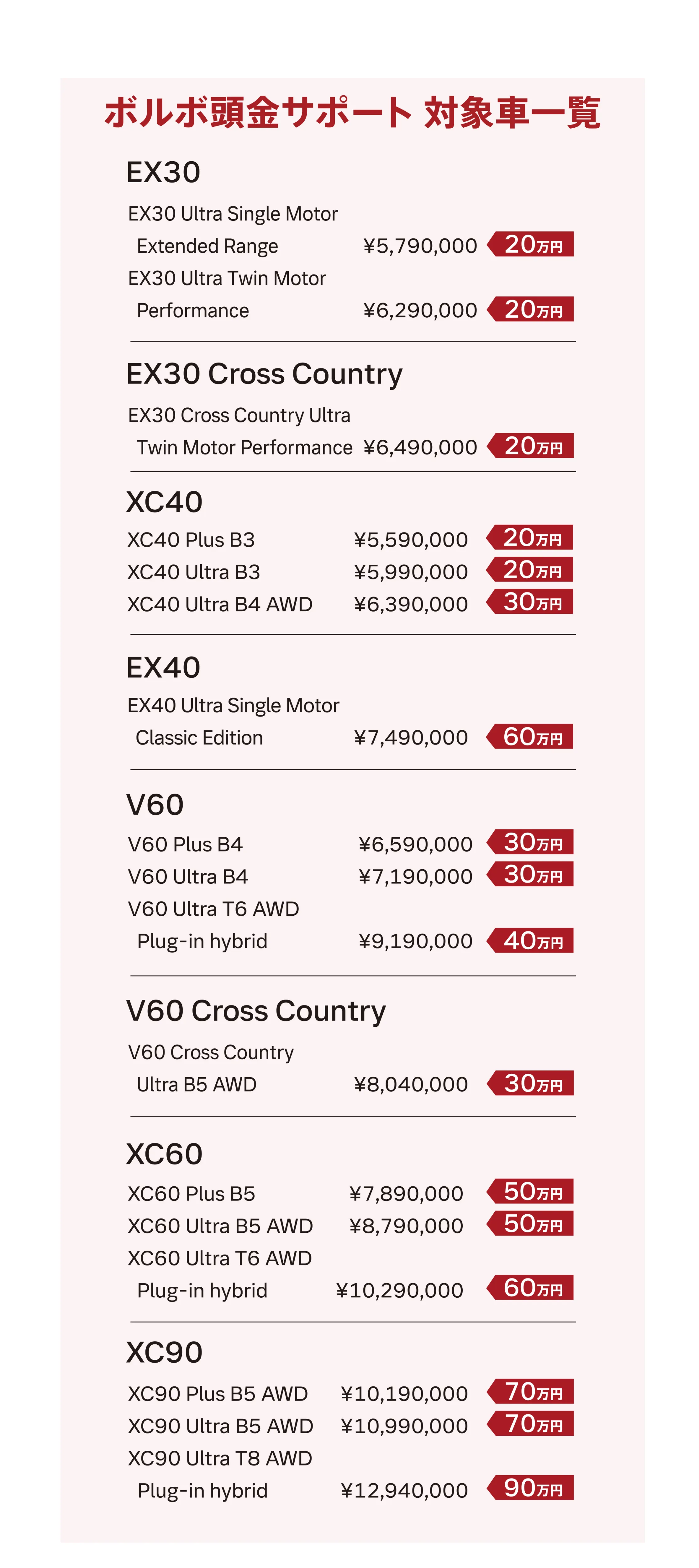
Task: Select the XC40 section heading
Action: pos(164,502)
